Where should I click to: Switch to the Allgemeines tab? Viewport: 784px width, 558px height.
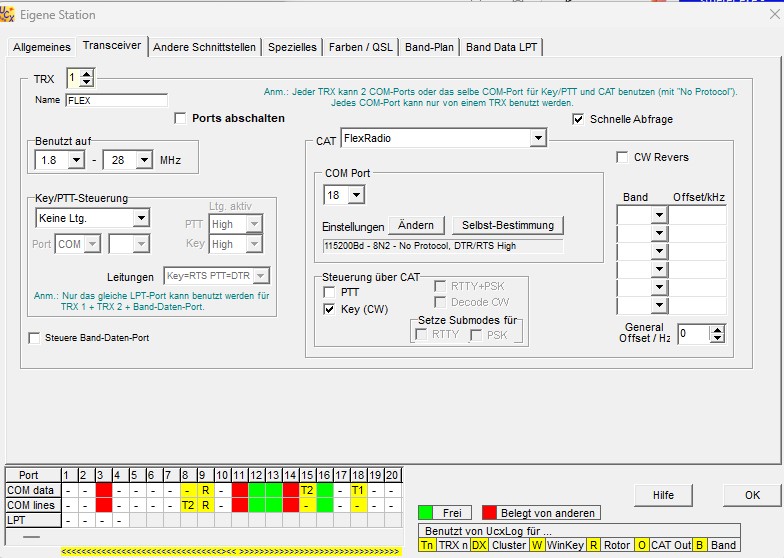coord(42,47)
